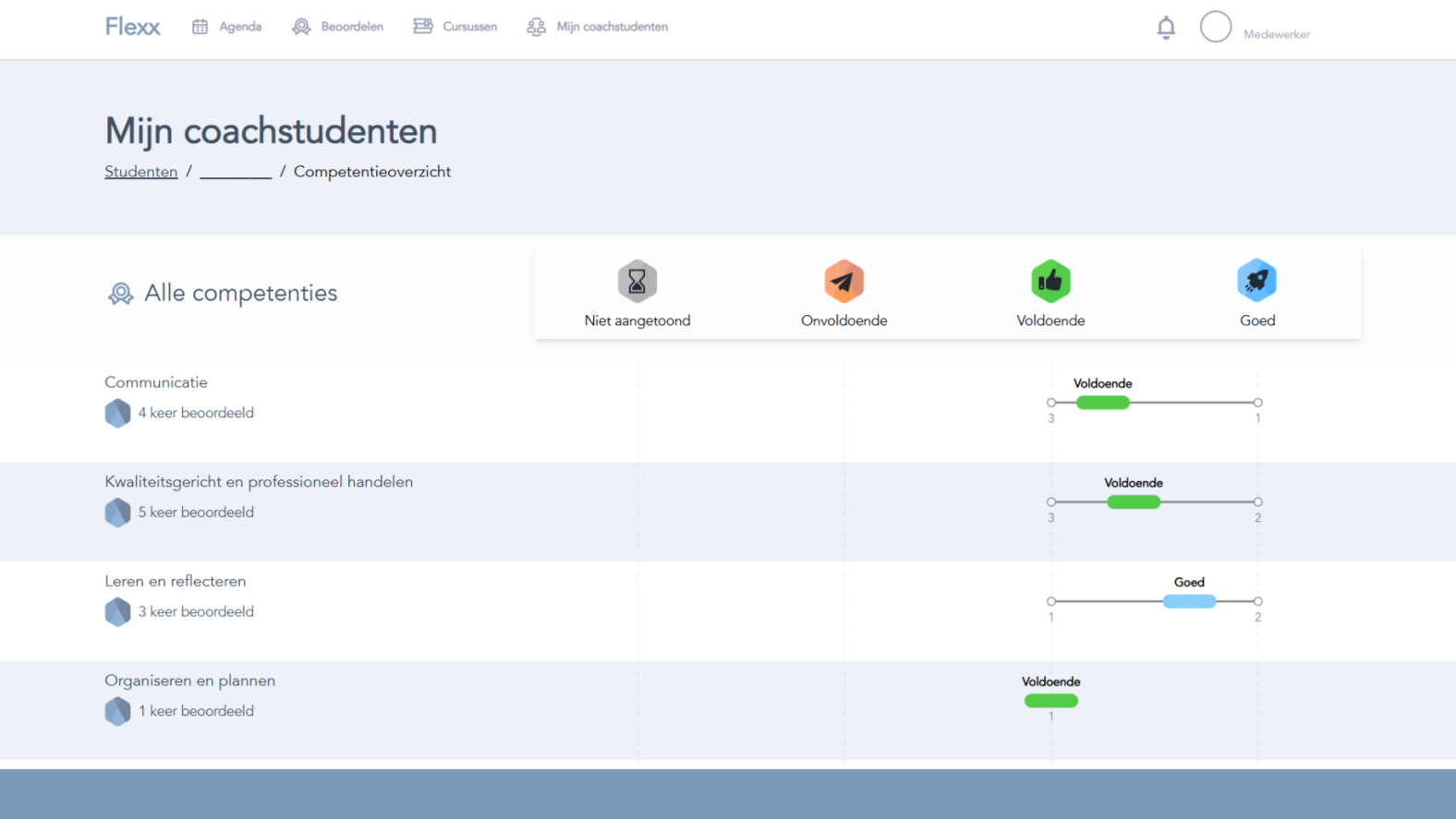This screenshot has height=819, width=1456.
Task: Select the Goed rocket icon
Action: (1257, 281)
